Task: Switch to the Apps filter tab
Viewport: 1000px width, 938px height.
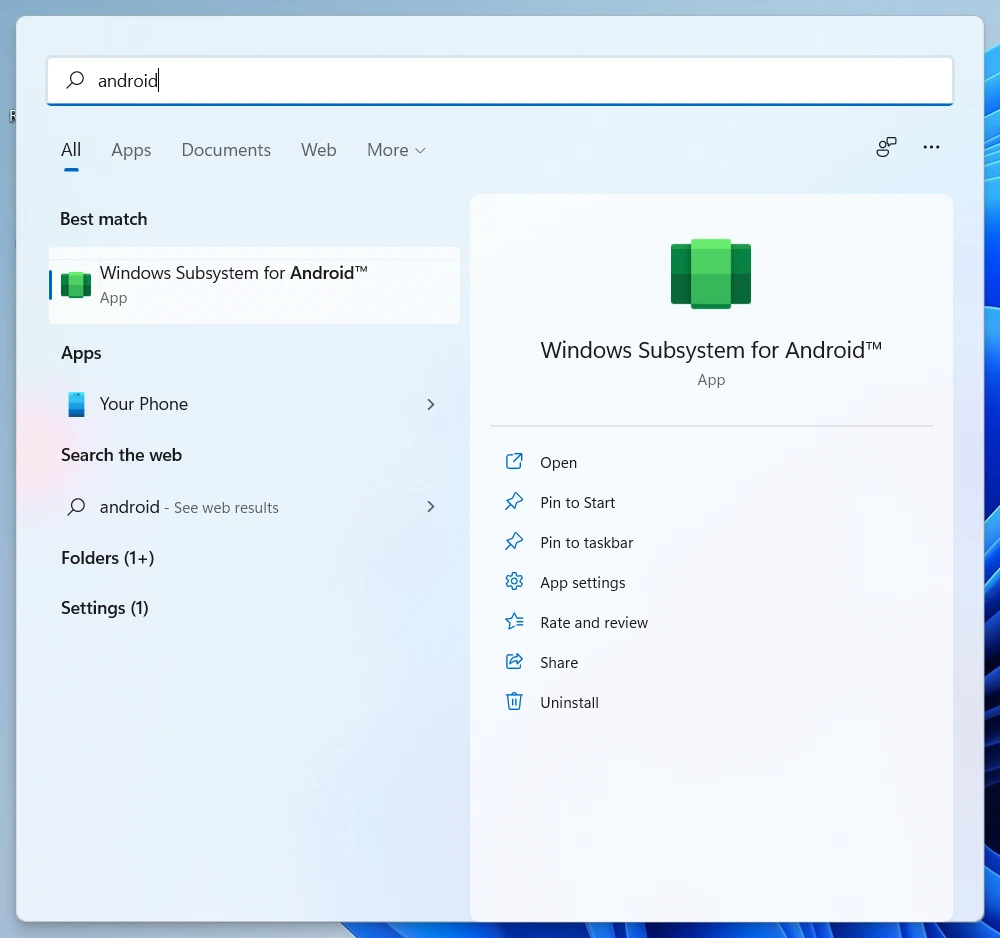Action: (131, 150)
